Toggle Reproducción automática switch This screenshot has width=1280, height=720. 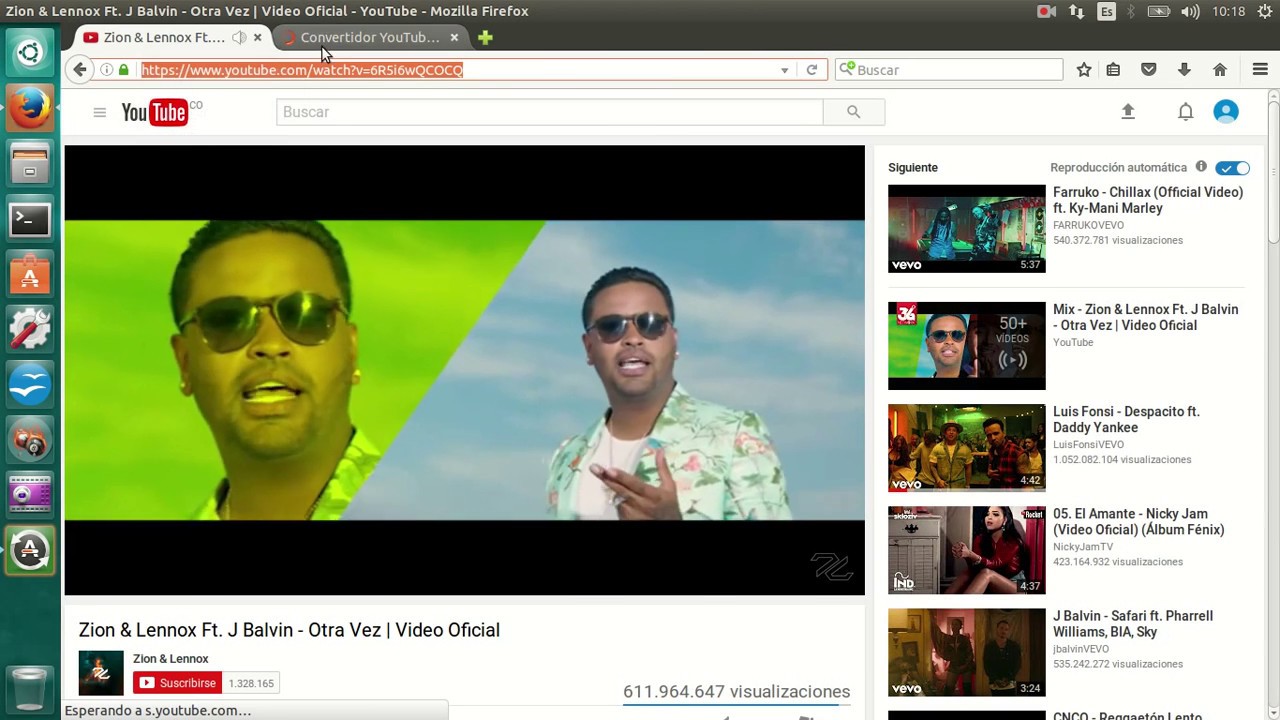point(1232,168)
